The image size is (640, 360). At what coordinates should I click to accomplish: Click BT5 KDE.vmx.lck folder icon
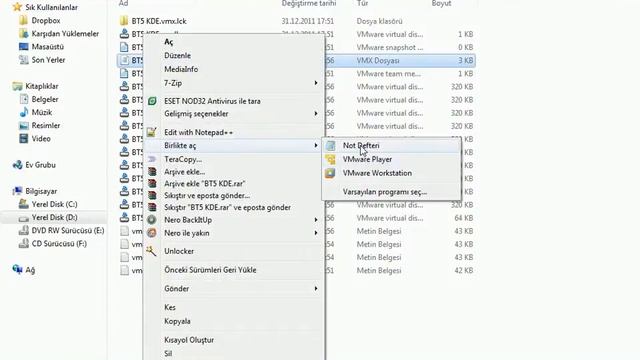124,21
